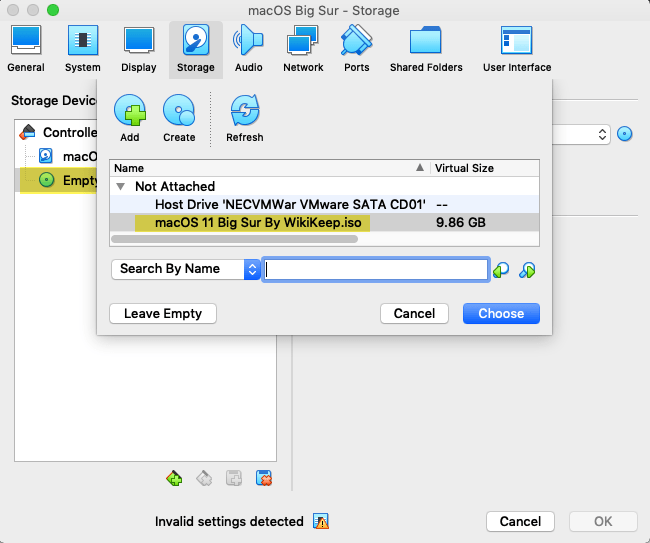Click the Choose button
The width and height of the screenshot is (650, 543).
[501, 313]
